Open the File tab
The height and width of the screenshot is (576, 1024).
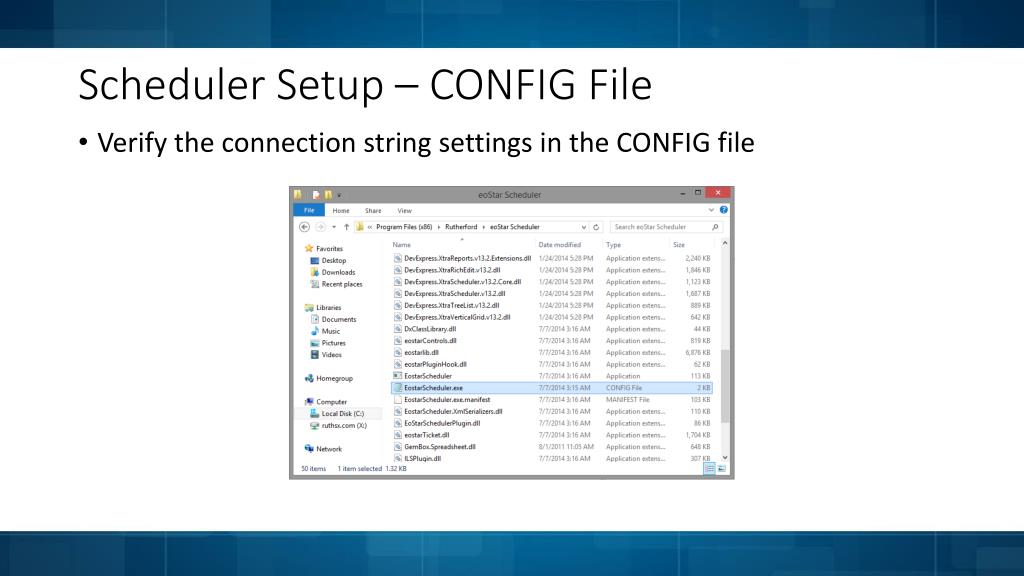click(x=309, y=210)
